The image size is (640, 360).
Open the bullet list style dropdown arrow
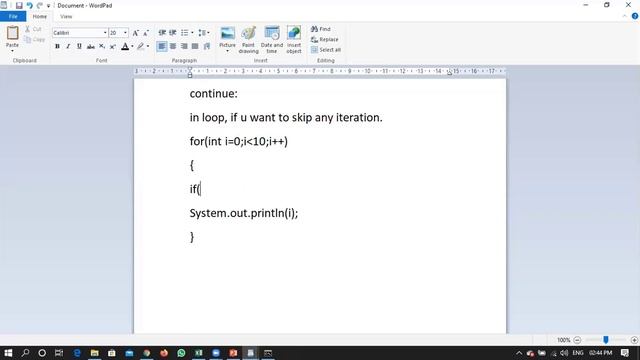[x=192, y=33]
